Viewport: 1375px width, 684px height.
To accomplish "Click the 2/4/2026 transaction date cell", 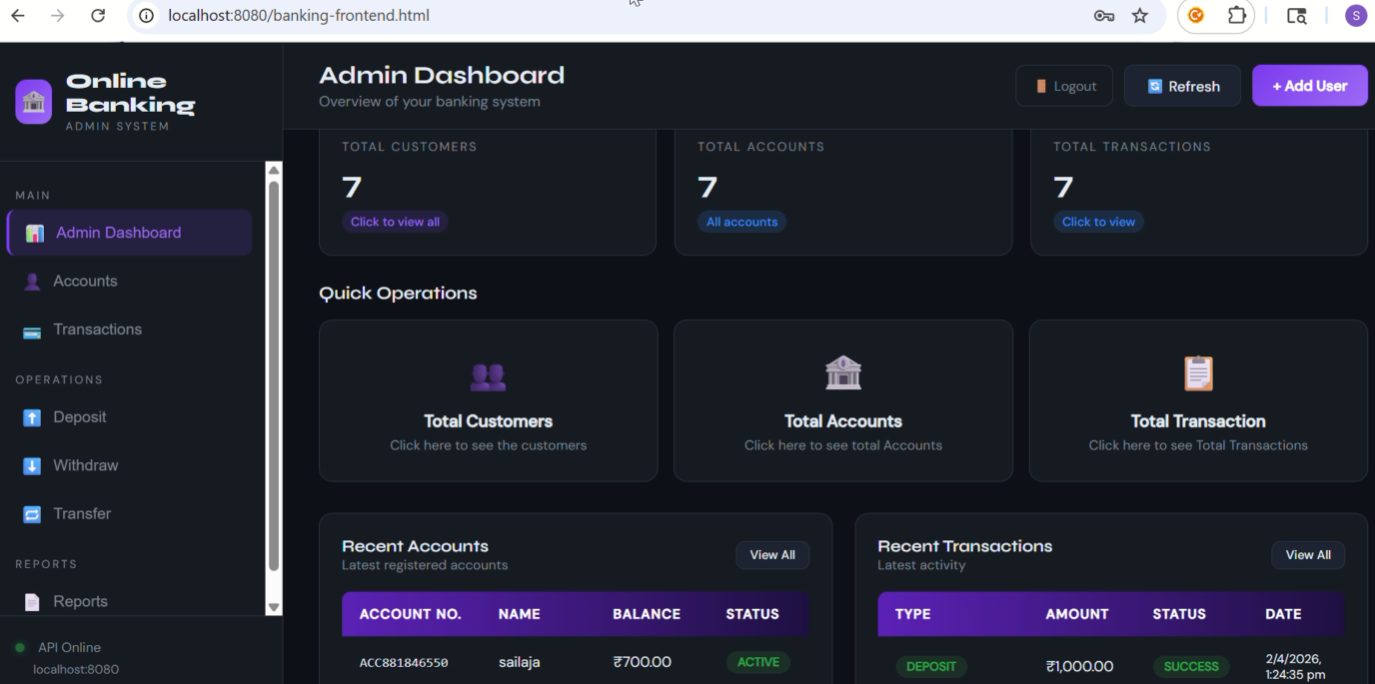I will 1294,666.
